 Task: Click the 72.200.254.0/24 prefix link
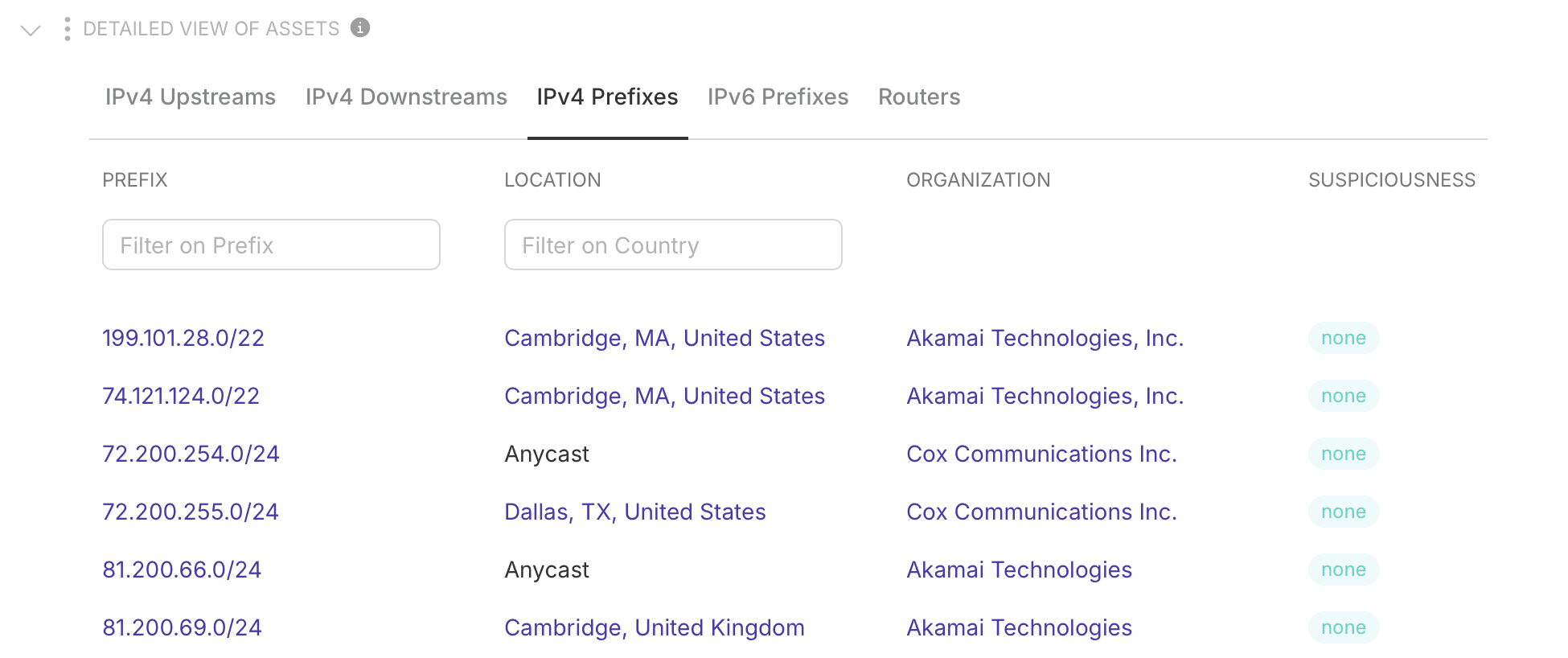point(191,454)
